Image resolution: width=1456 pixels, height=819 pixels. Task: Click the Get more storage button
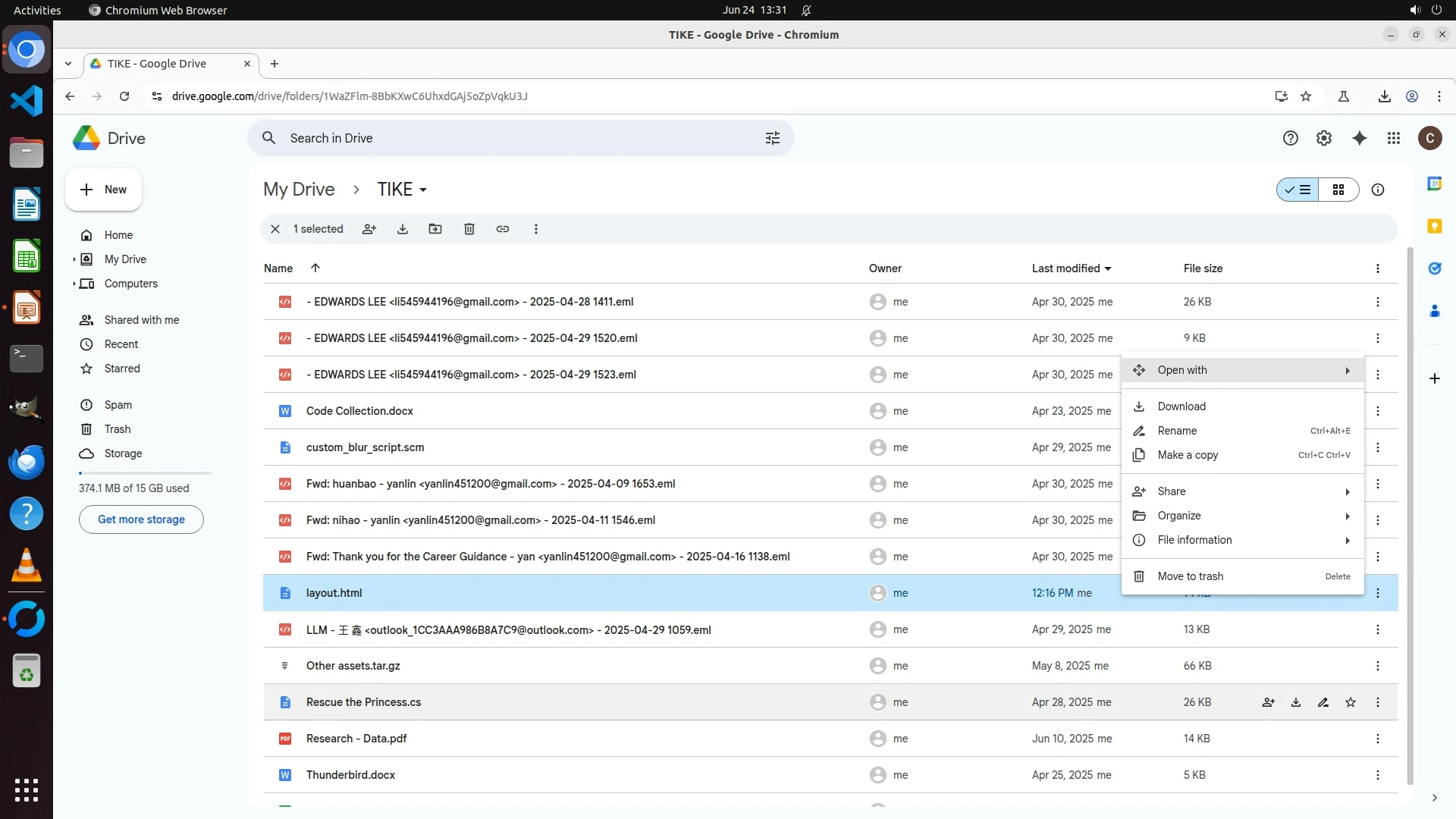coord(141,519)
